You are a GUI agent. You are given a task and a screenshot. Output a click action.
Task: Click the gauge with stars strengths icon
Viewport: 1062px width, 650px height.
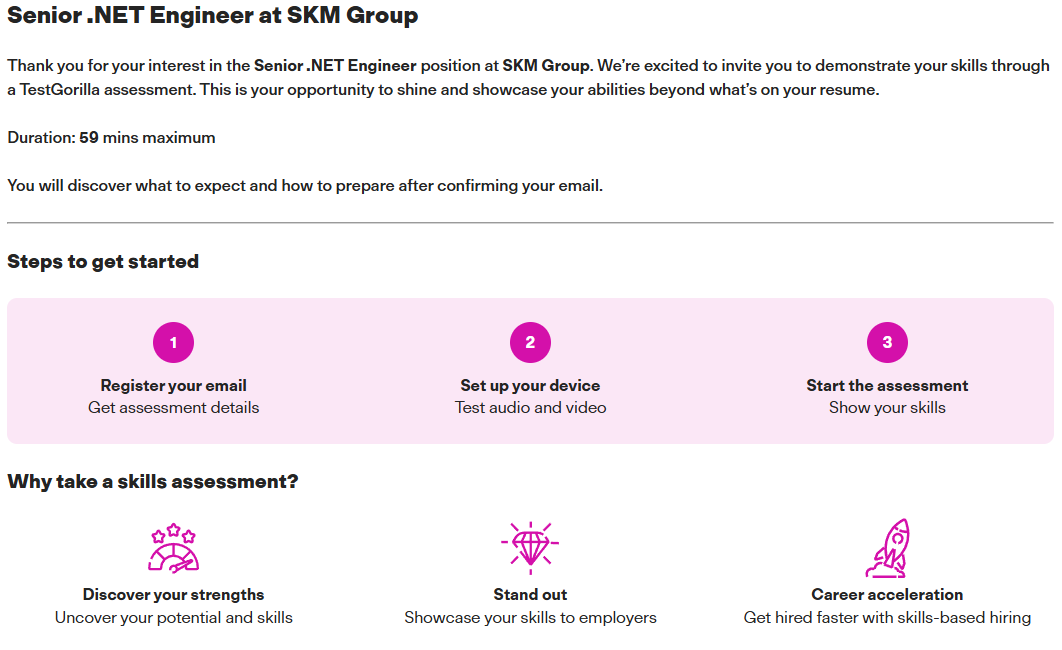click(x=173, y=548)
